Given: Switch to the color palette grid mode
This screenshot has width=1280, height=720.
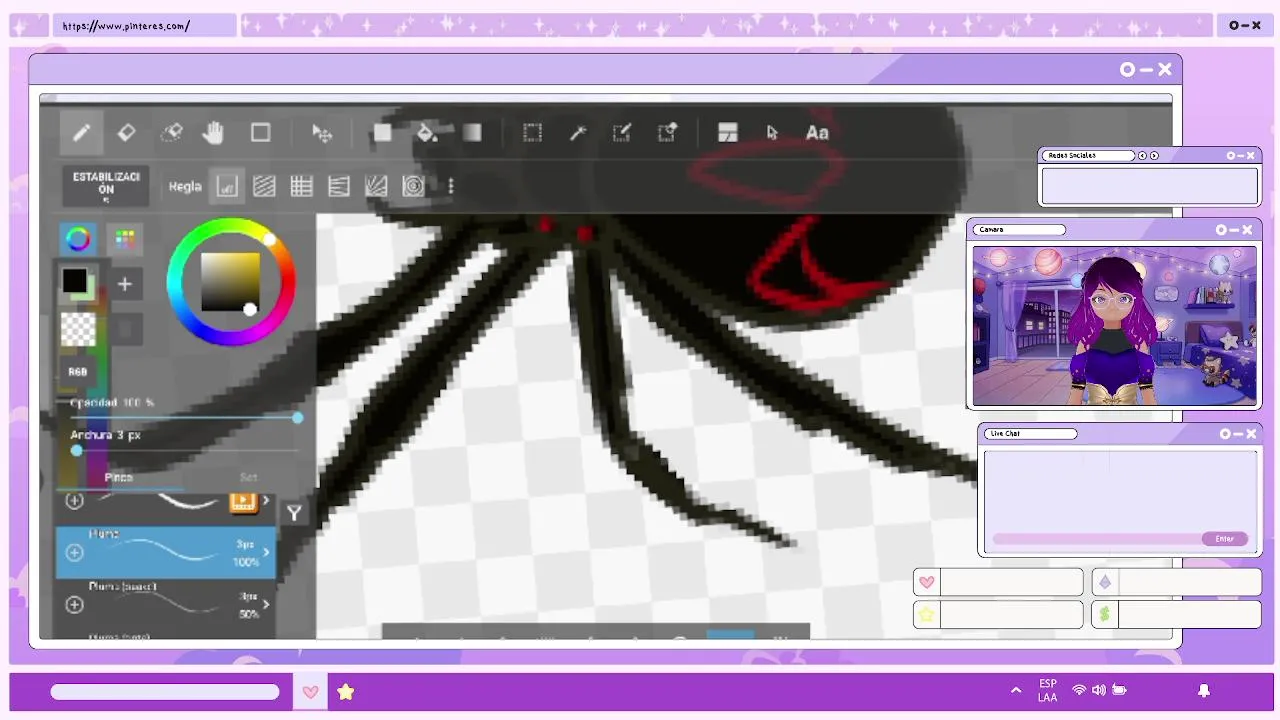Looking at the screenshot, I should tap(125, 239).
